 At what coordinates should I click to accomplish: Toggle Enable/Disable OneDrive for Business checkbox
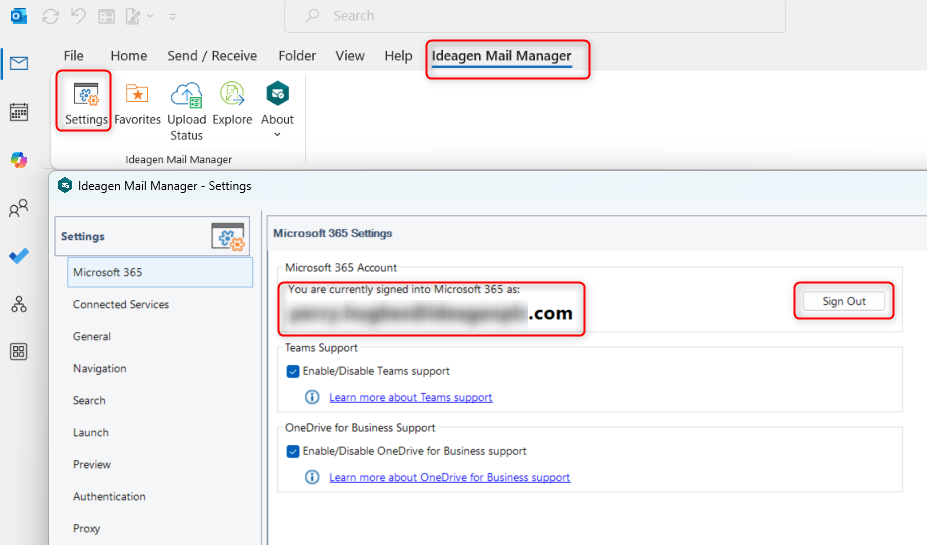click(x=293, y=451)
